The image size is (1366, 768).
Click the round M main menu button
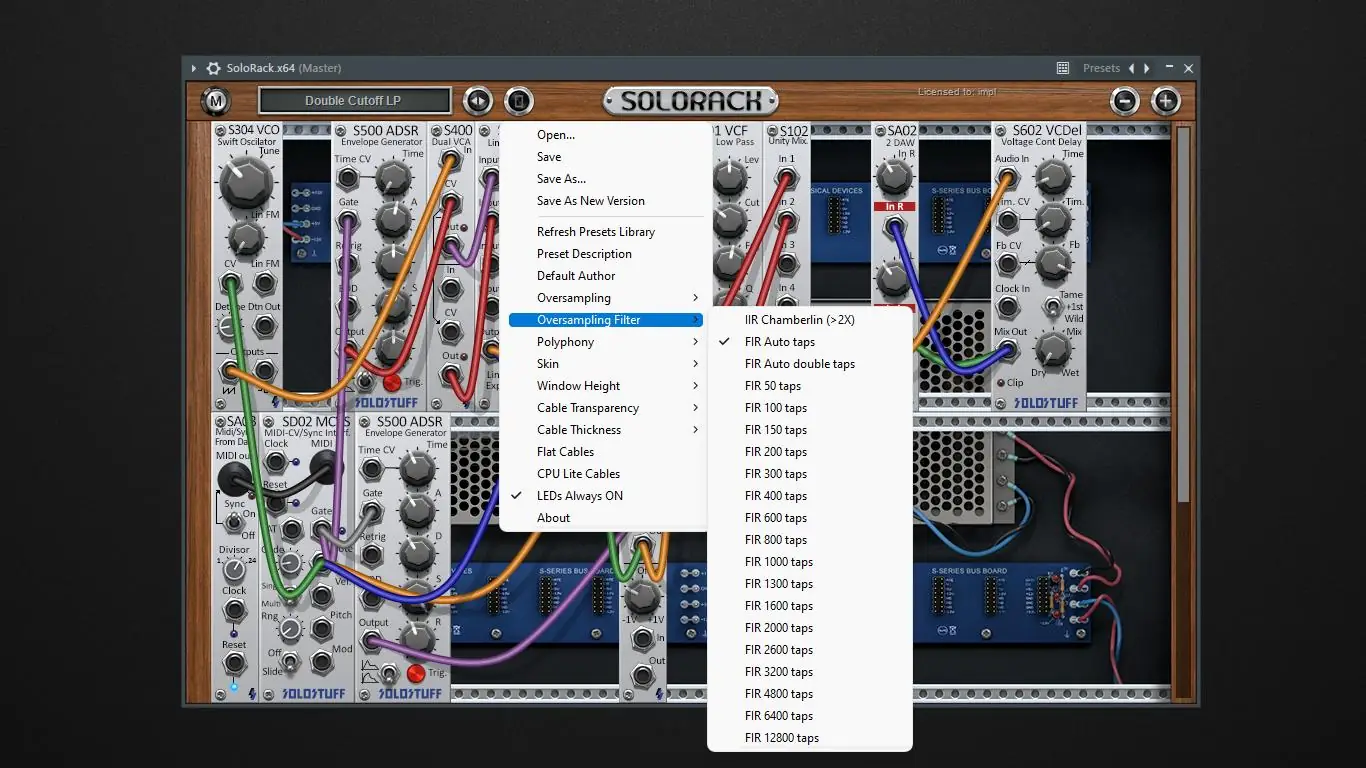click(x=215, y=101)
